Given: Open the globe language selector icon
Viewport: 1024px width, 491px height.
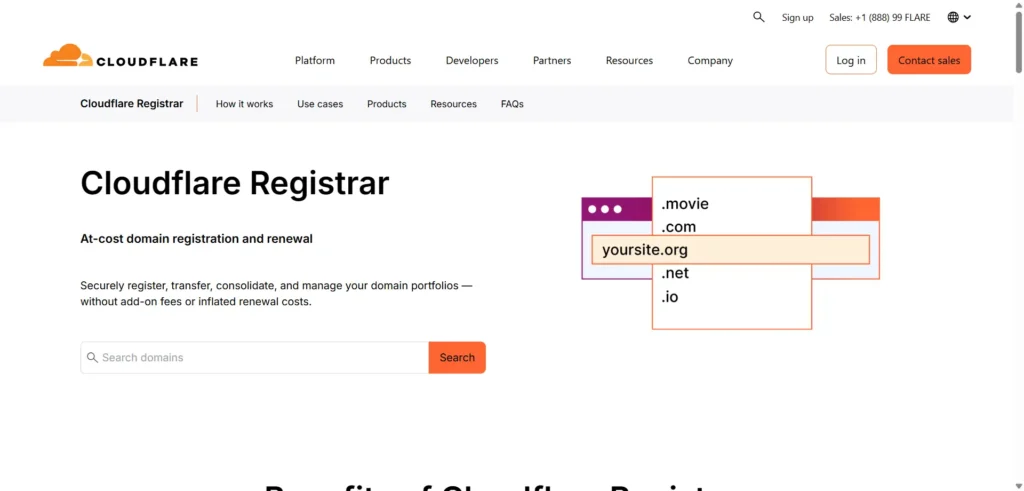Looking at the screenshot, I should click(953, 18).
